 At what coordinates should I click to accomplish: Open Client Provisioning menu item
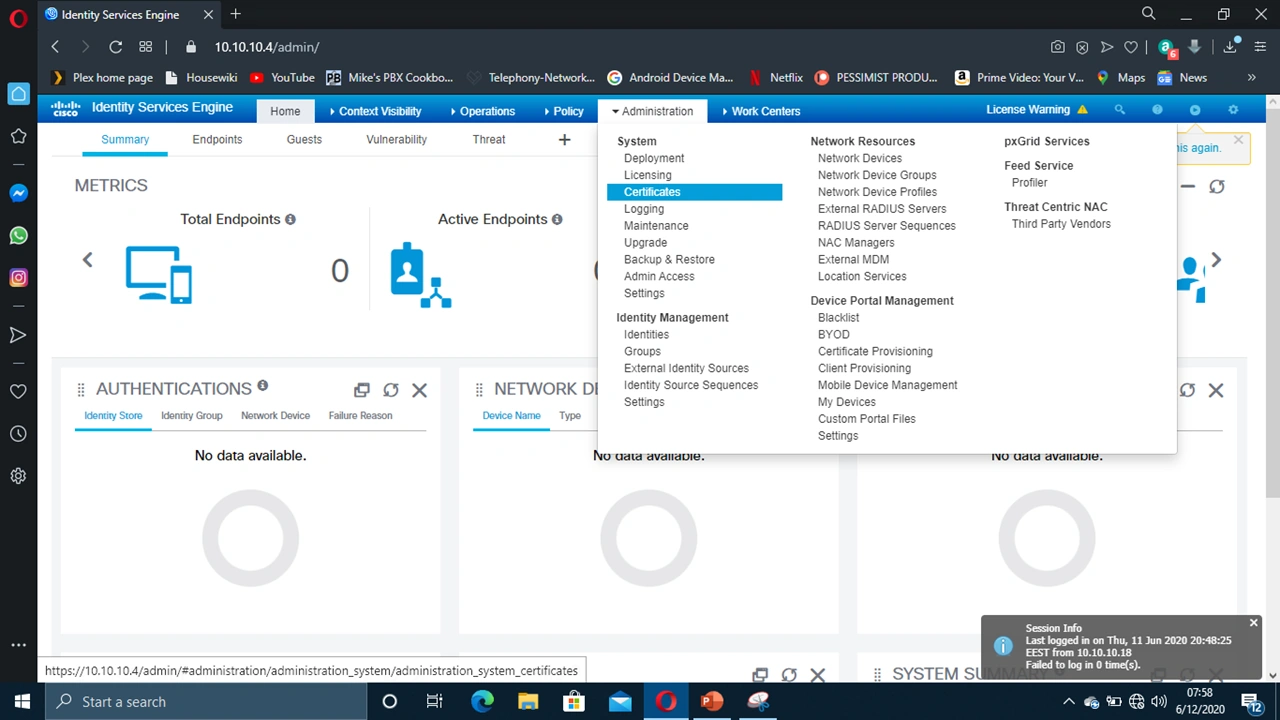click(x=864, y=368)
